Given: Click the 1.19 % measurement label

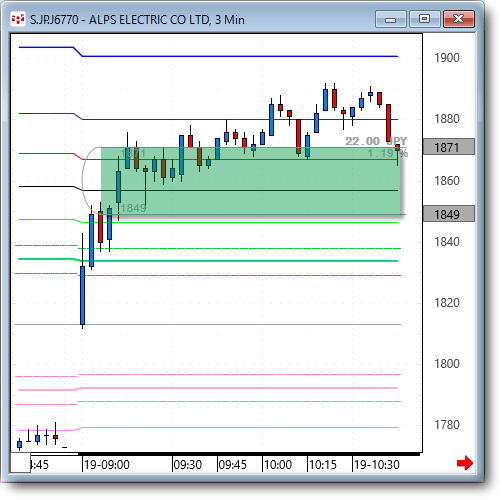Looking at the screenshot, I should [x=387, y=153].
